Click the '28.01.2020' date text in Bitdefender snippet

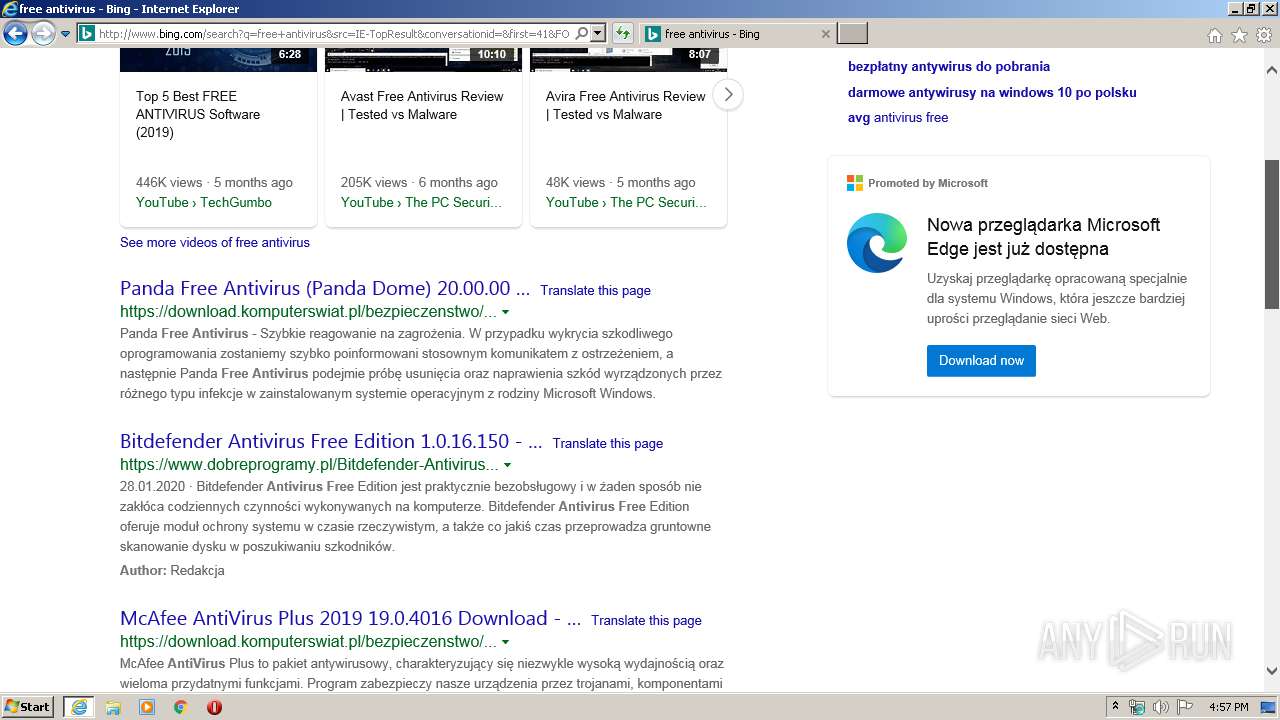coord(151,486)
